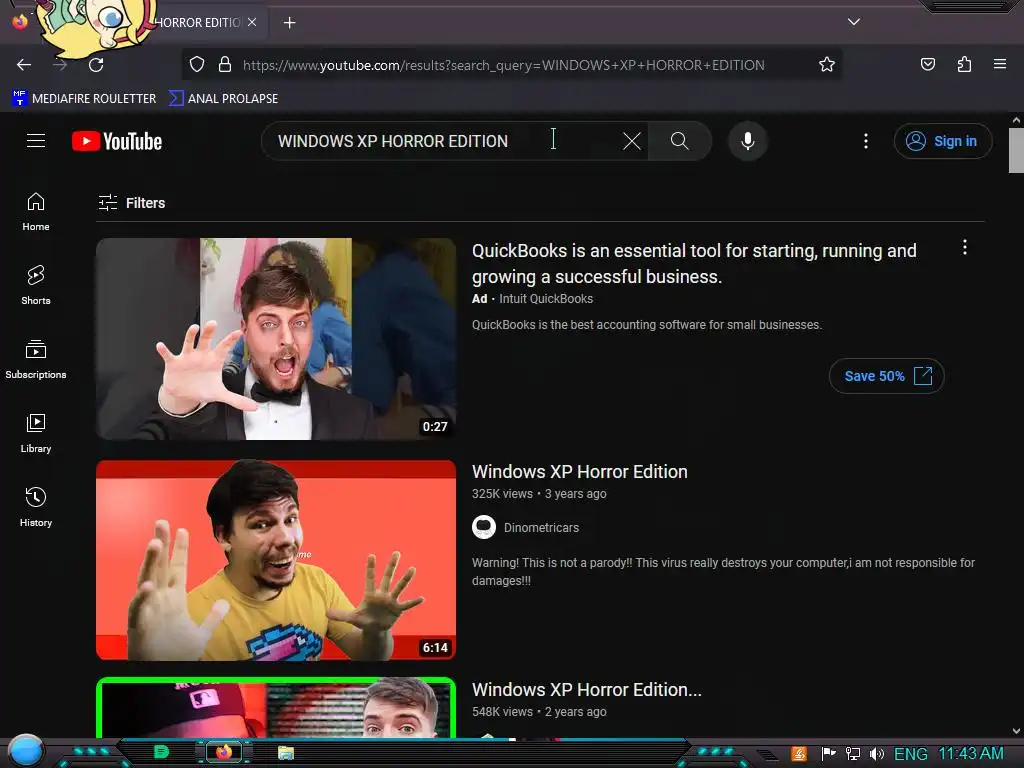
Task: Open the Library sidebar item
Action: tap(36, 433)
